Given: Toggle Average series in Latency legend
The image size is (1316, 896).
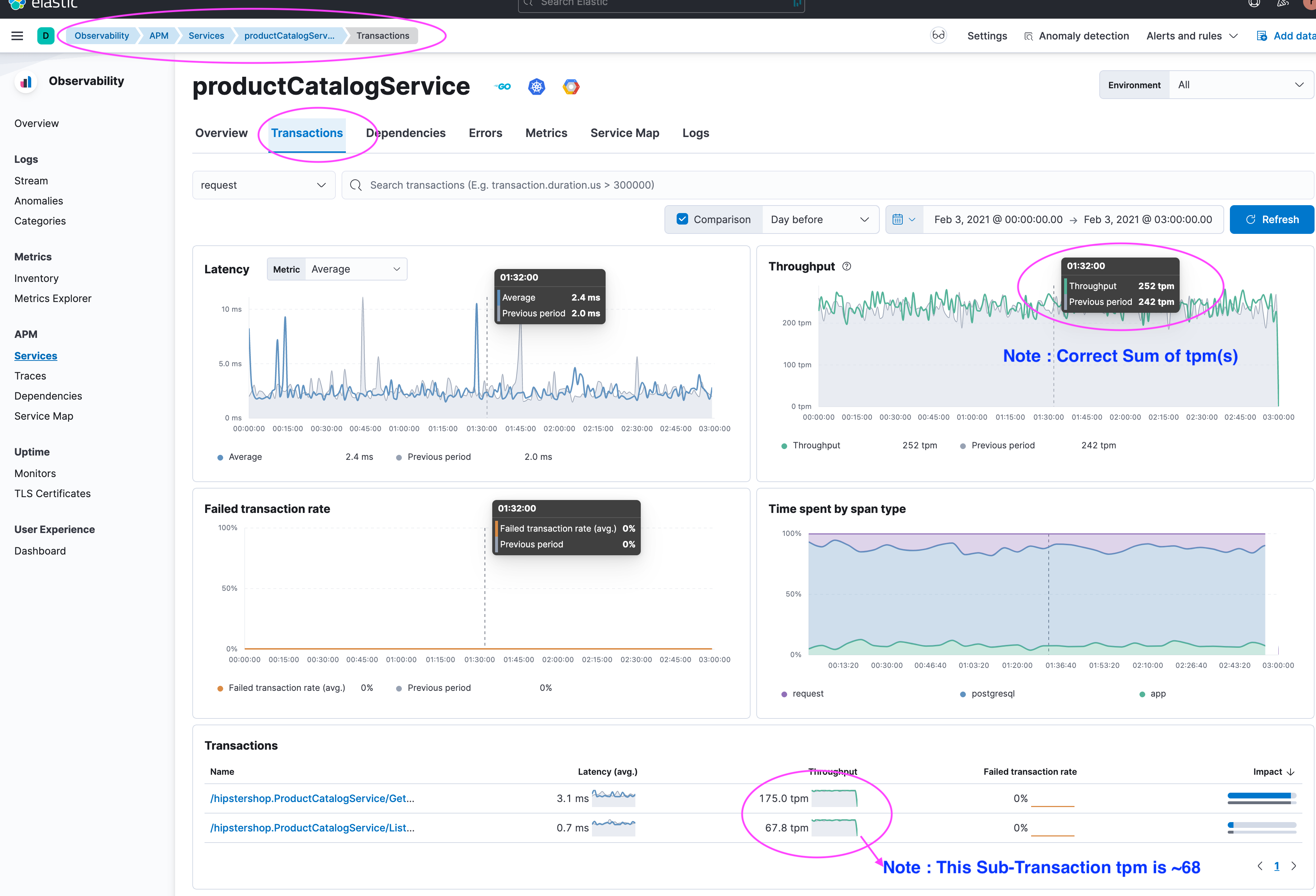Looking at the screenshot, I should click(x=245, y=457).
